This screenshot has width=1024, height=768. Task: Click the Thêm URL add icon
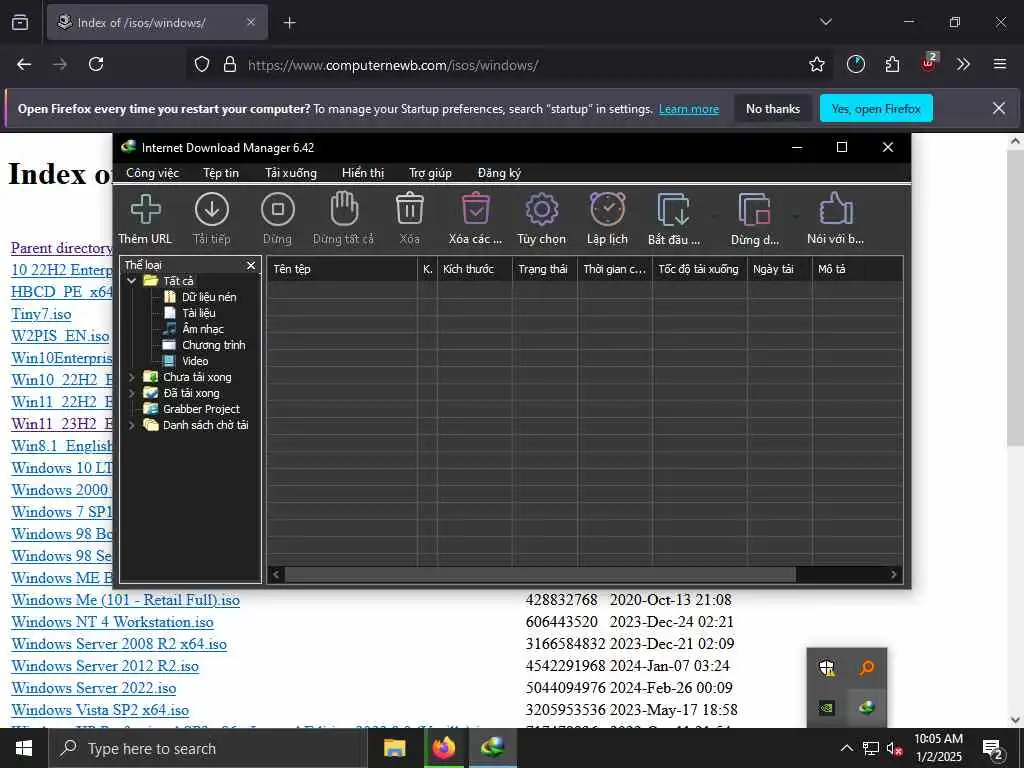(x=145, y=209)
